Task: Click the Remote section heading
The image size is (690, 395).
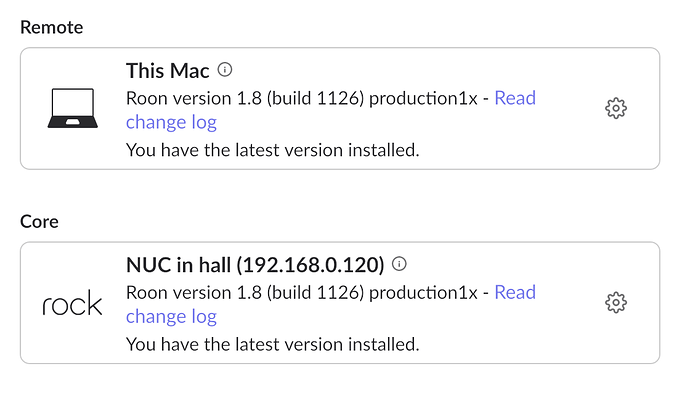Action: point(51,27)
